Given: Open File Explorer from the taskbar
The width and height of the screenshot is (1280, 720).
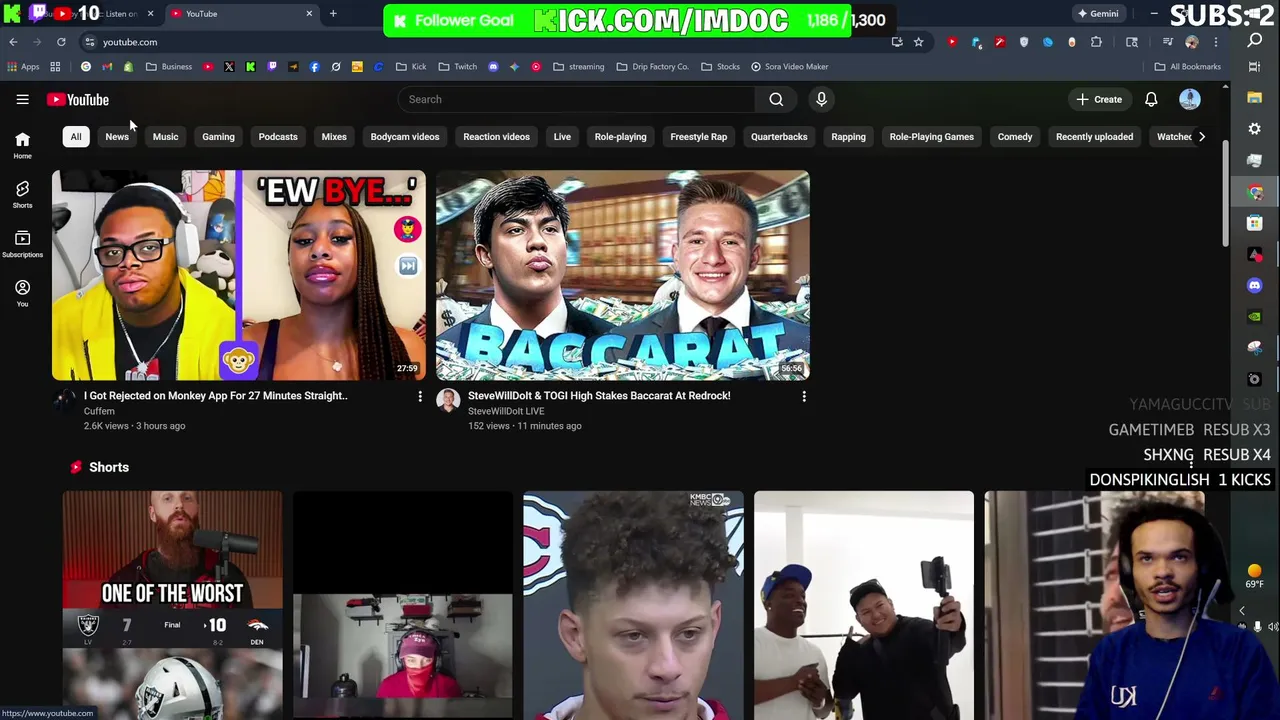Looking at the screenshot, I should click(x=1255, y=98).
